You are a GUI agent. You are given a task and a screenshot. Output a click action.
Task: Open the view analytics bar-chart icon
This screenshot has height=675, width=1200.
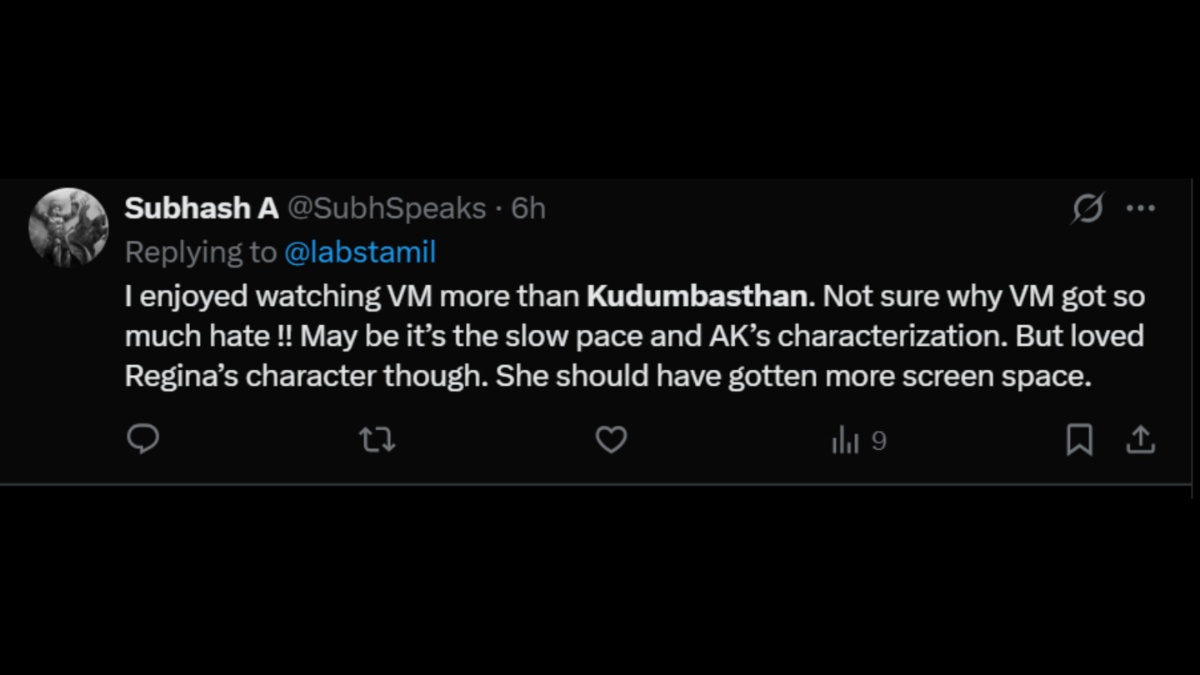(x=845, y=440)
